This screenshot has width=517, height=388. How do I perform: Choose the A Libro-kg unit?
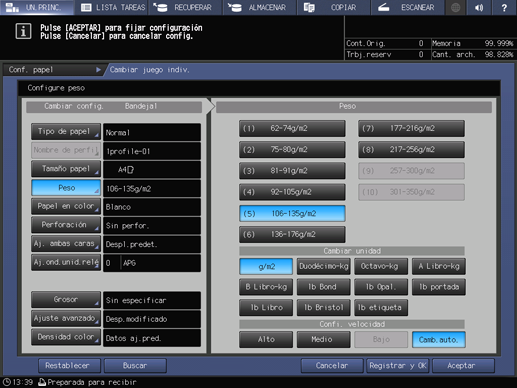click(439, 266)
